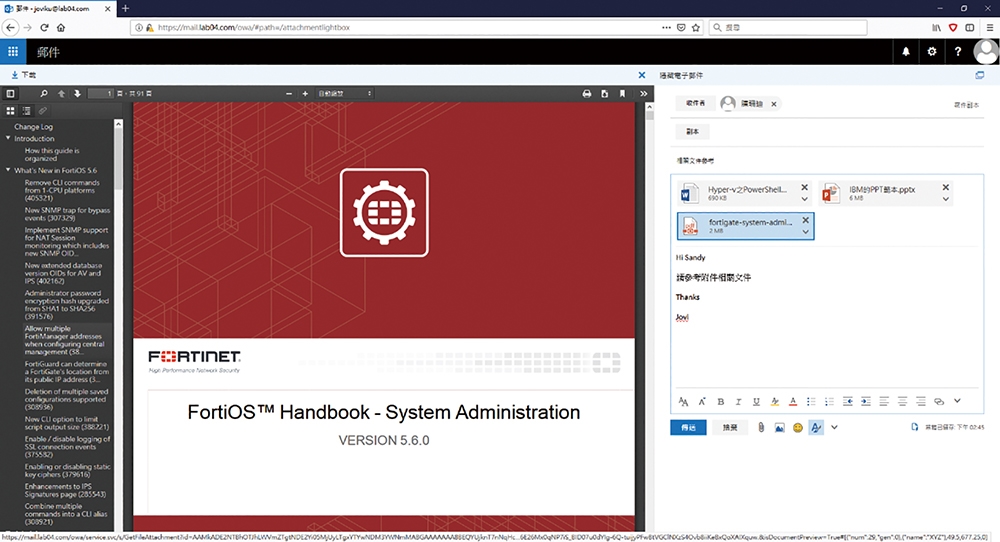Open the PDF zoom level dropdown
1000x542 pixels.
(344, 94)
